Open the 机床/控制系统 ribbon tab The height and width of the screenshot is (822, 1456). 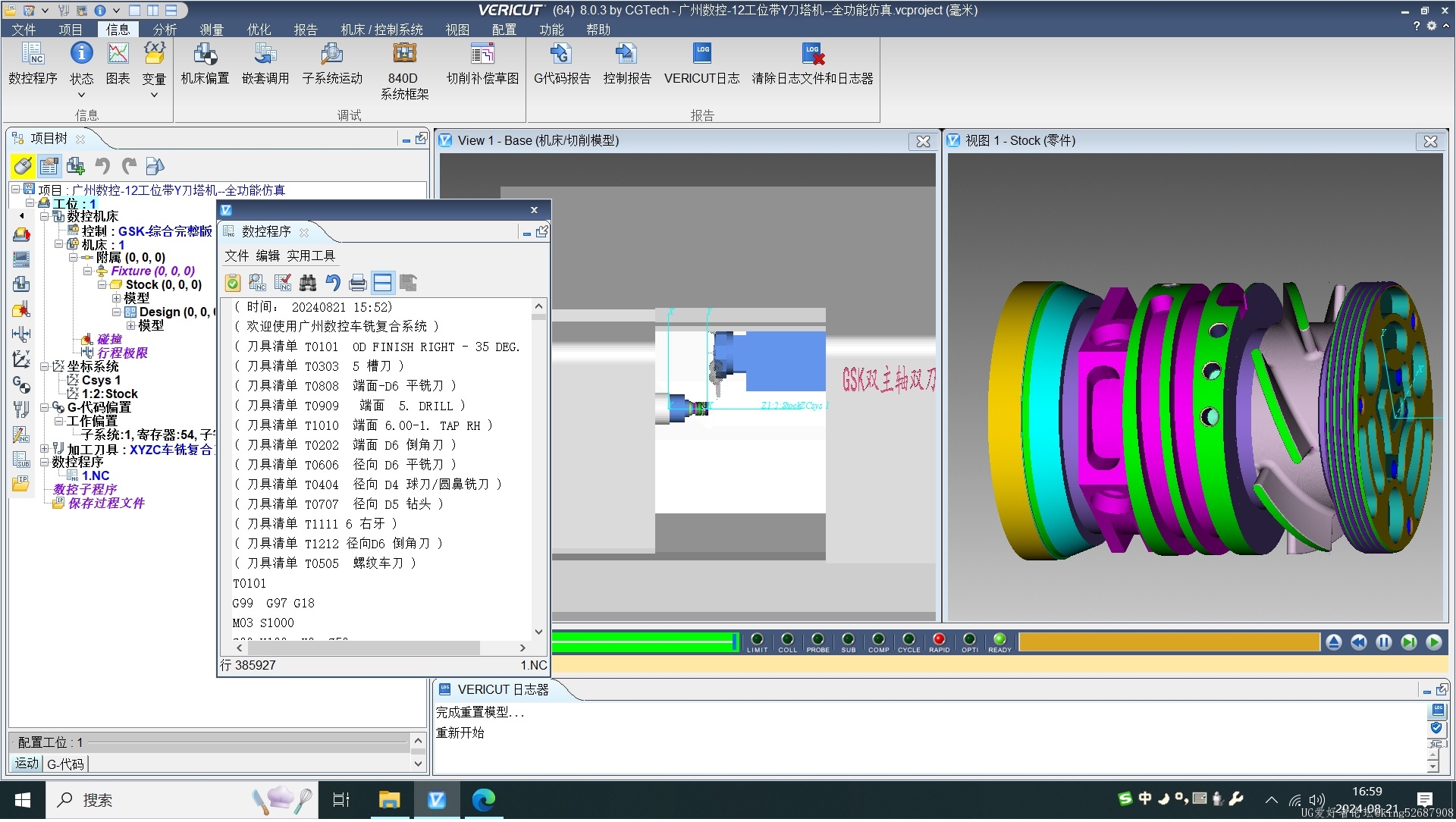pyautogui.click(x=381, y=30)
